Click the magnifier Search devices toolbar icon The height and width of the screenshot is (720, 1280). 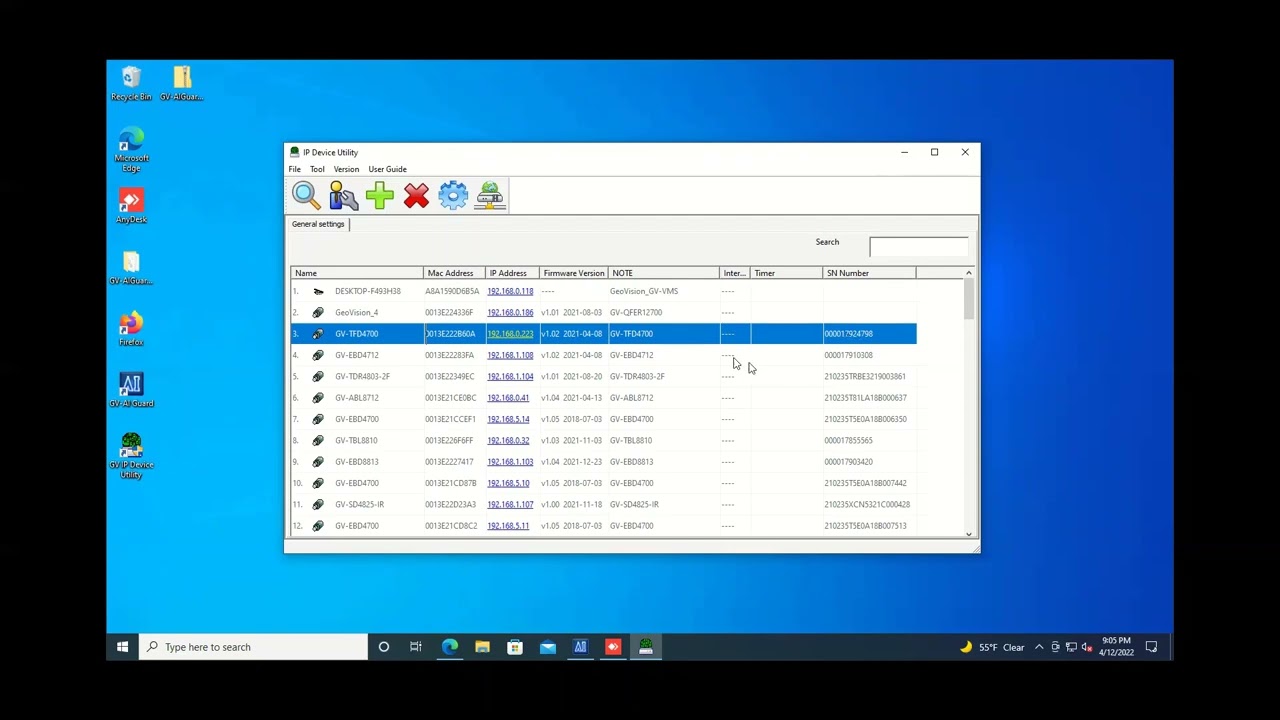(306, 195)
